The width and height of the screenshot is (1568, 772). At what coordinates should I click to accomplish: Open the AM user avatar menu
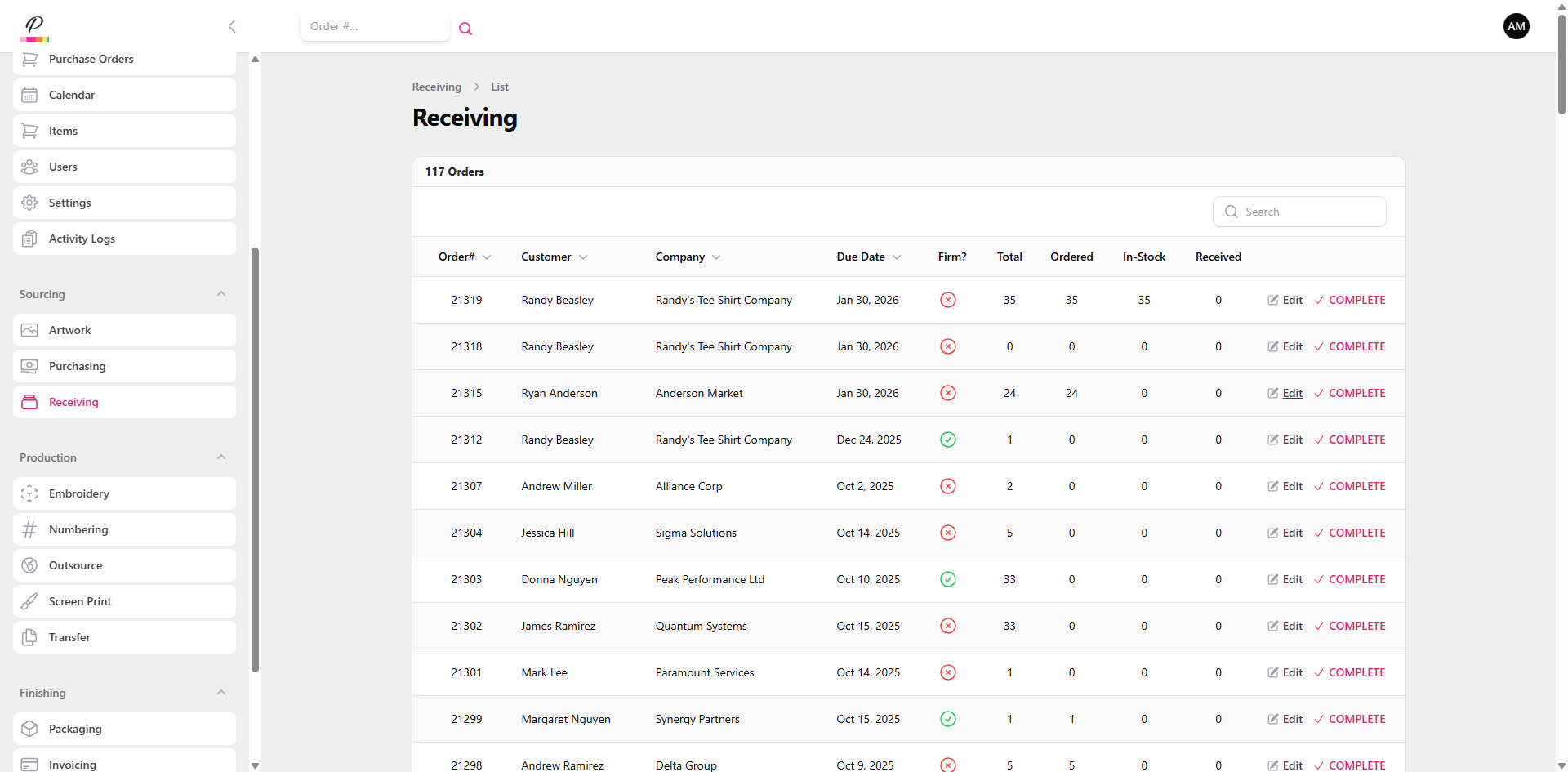(x=1516, y=26)
